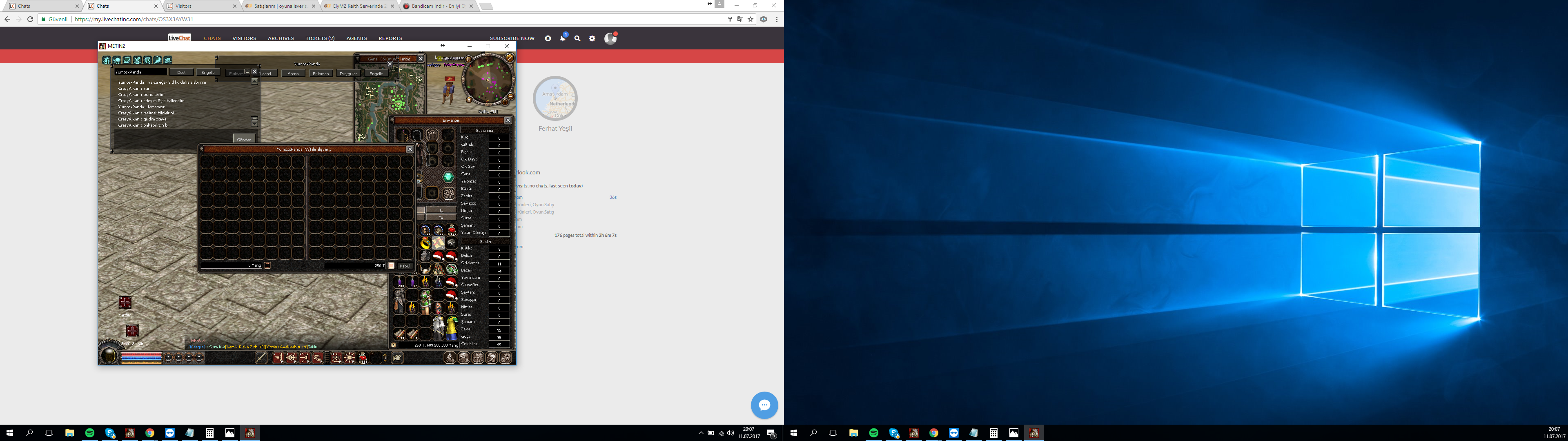Click the Yardım red cross icon

pyautogui.click(x=125, y=302)
